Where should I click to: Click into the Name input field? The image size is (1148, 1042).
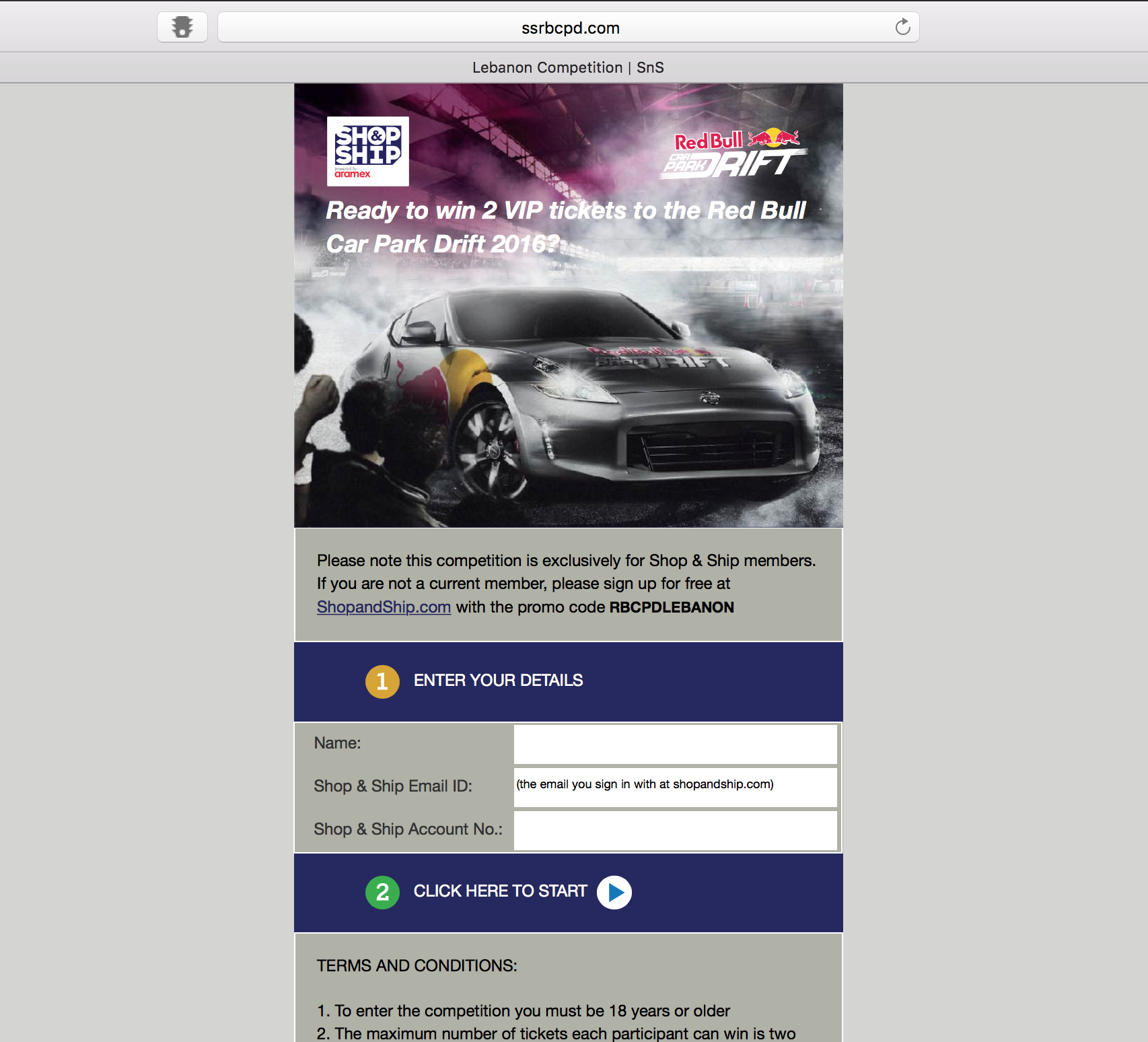click(675, 744)
